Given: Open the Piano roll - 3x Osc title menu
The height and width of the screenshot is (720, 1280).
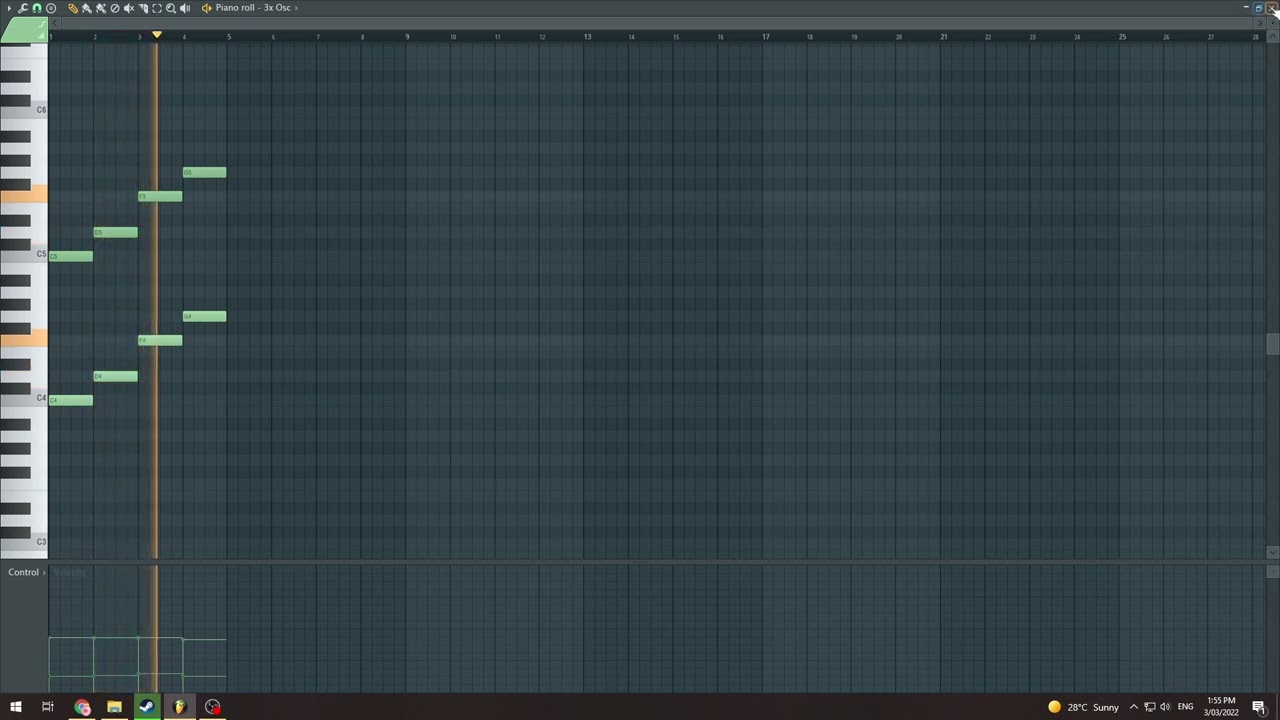Looking at the screenshot, I should tap(253, 8).
